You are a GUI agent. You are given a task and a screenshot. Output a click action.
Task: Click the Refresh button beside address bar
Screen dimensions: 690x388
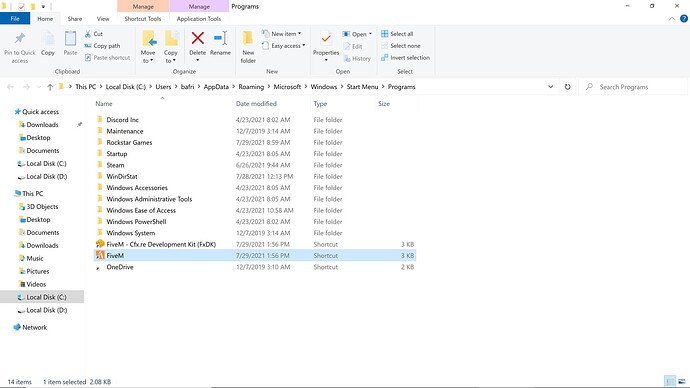pyautogui.click(x=568, y=87)
